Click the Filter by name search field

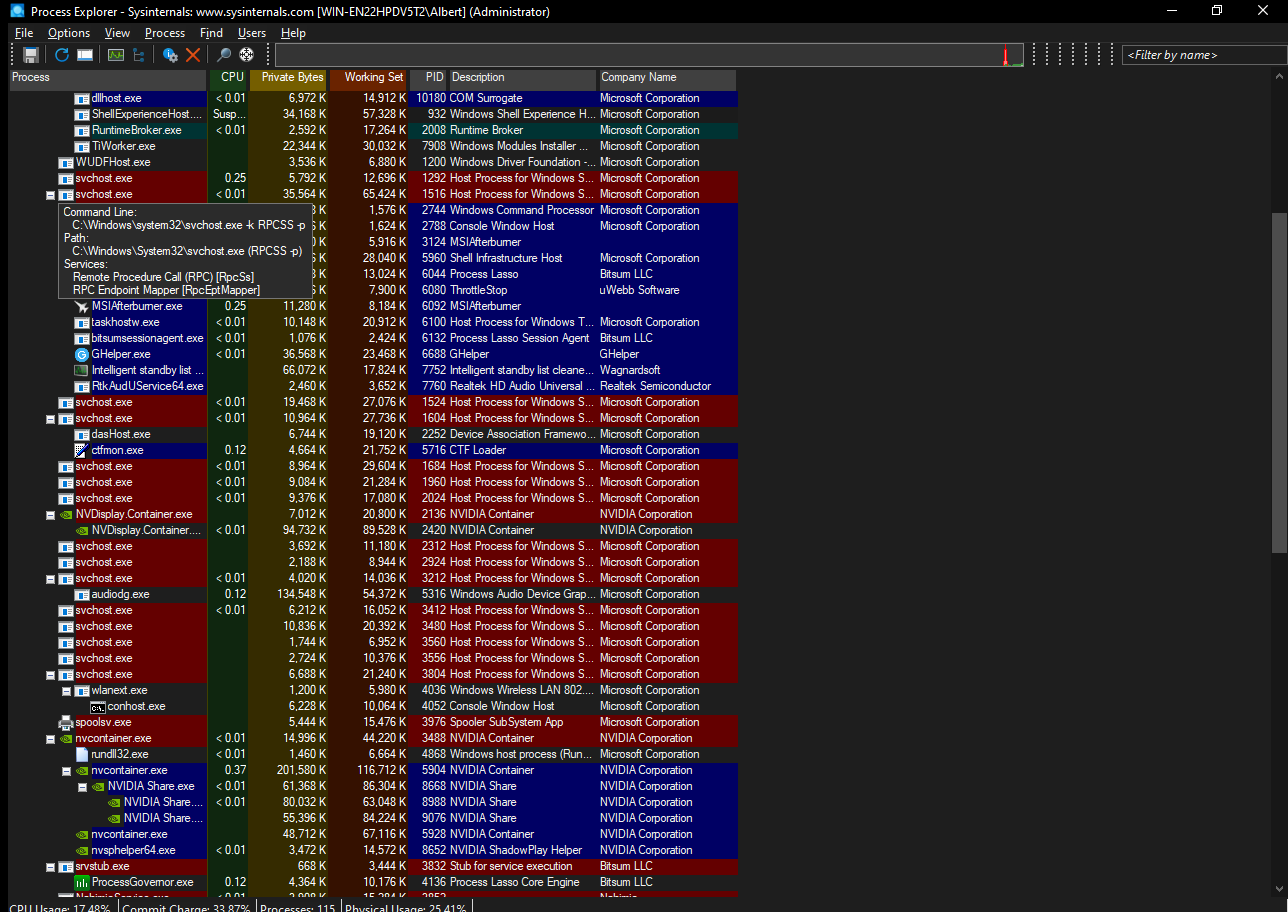pyautogui.click(x=1203, y=55)
